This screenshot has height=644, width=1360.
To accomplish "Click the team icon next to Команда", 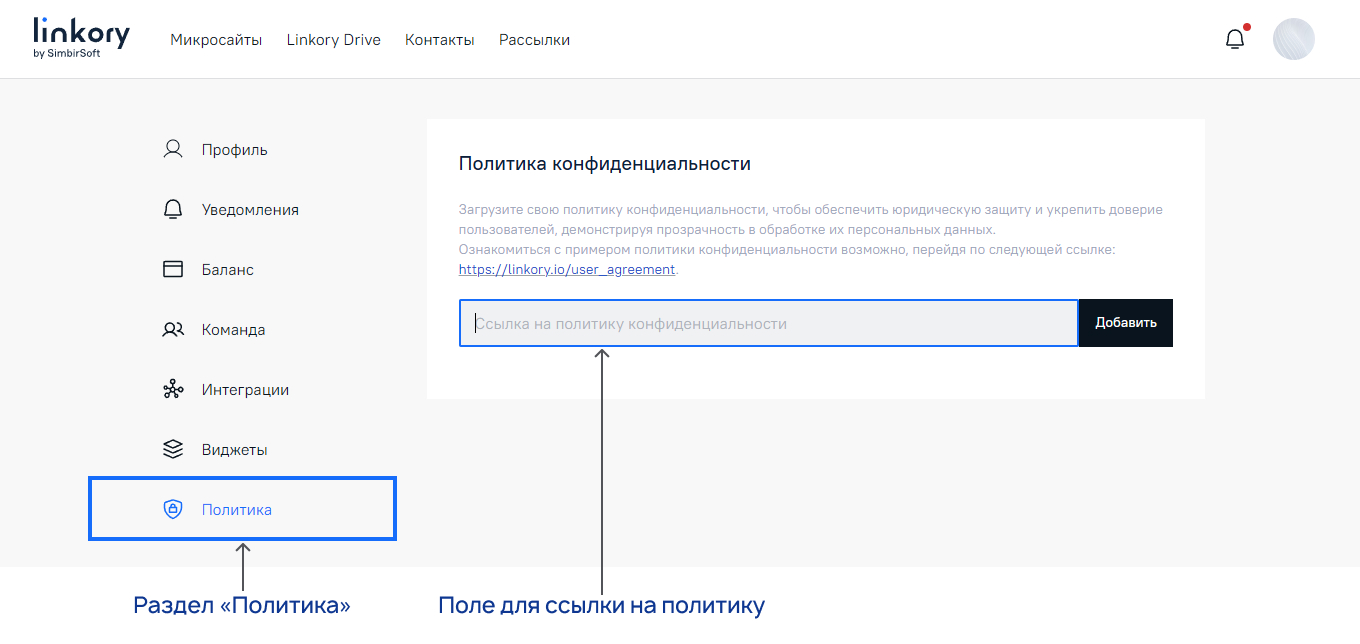I will (171, 328).
